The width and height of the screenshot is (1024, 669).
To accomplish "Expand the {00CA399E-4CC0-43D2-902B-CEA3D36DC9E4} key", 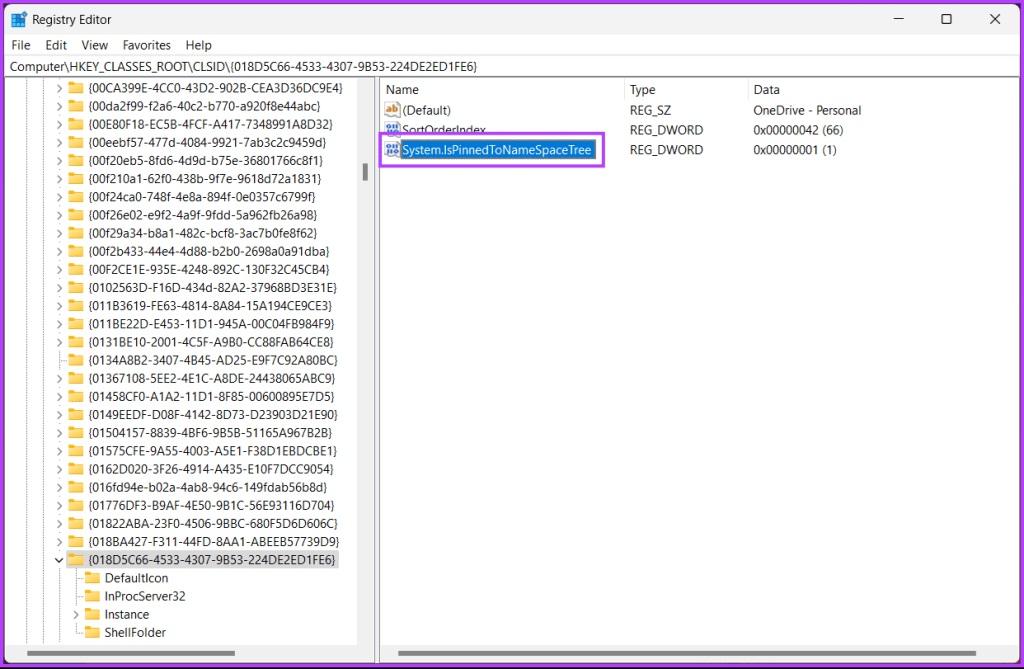I will click(x=59, y=88).
